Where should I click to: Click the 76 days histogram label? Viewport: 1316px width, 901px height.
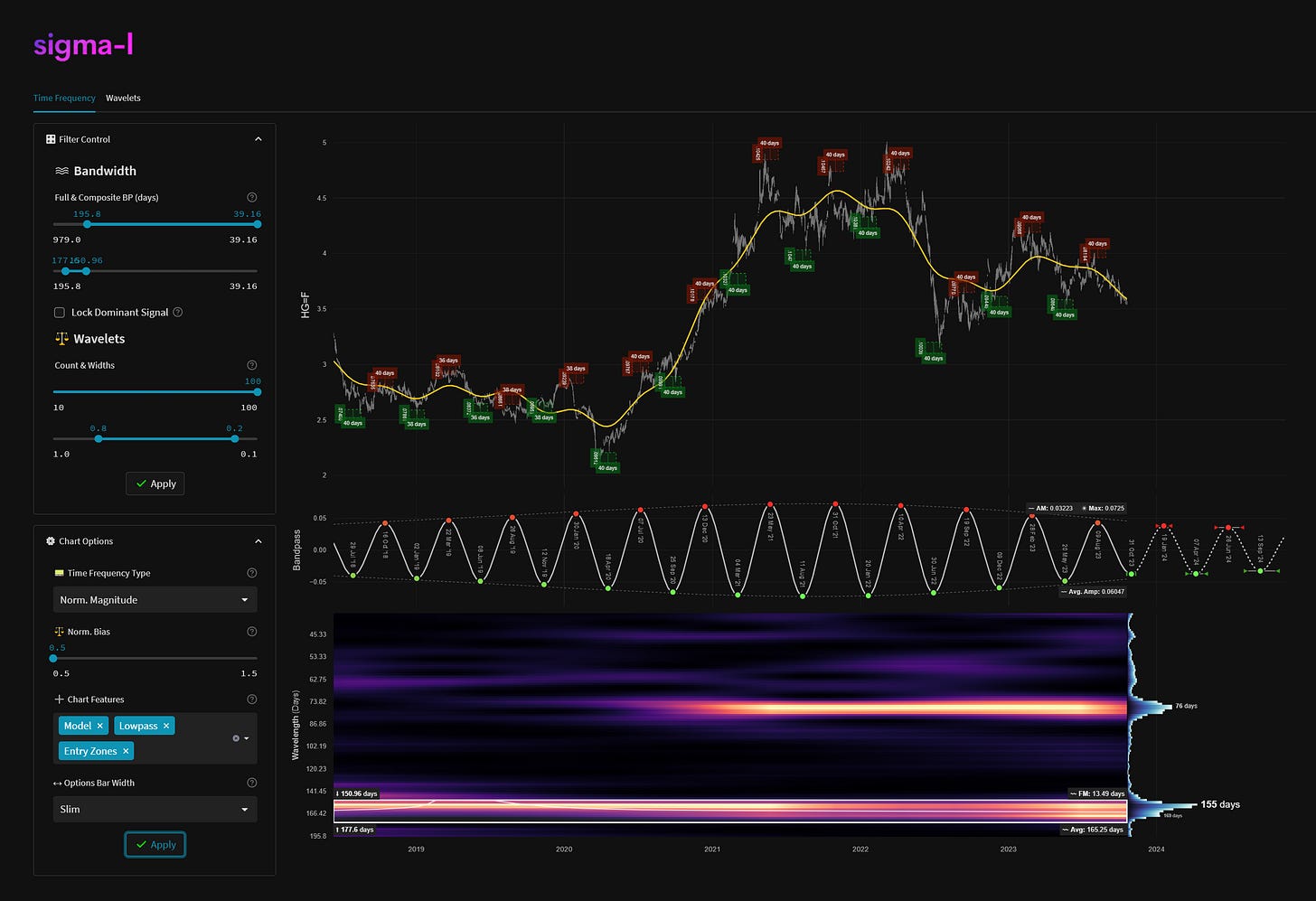[1186, 706]
